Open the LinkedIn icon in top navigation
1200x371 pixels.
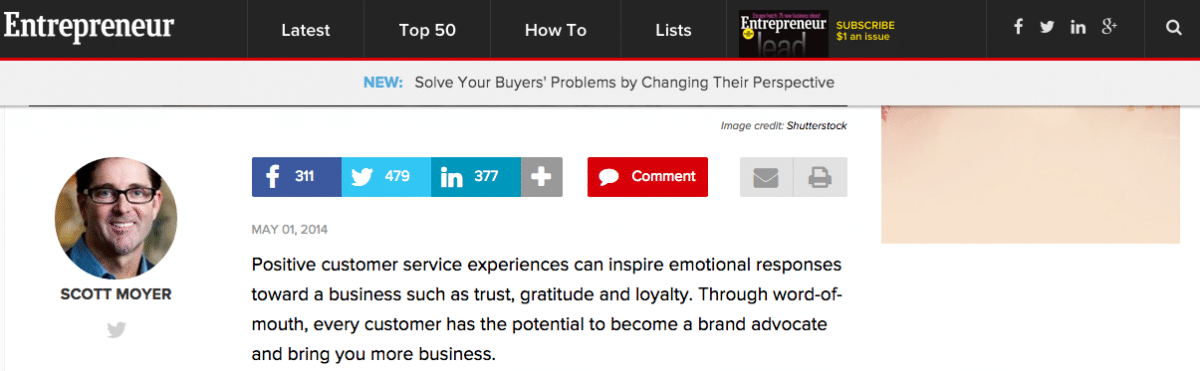click(1078, 28)
